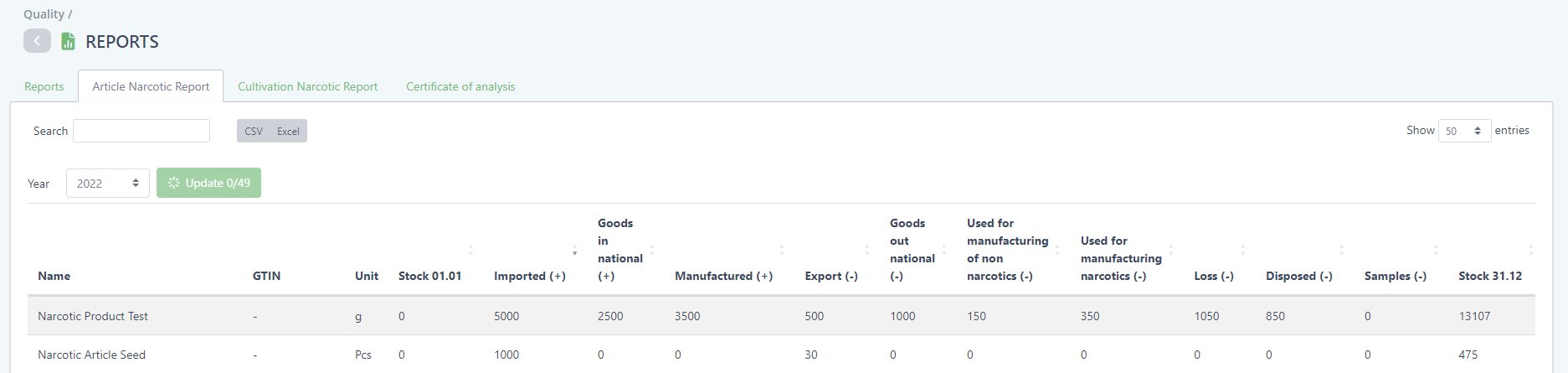Sort by Loss (-) column arrows
The image size is (1568, 373).
[x=1242, y=250]
